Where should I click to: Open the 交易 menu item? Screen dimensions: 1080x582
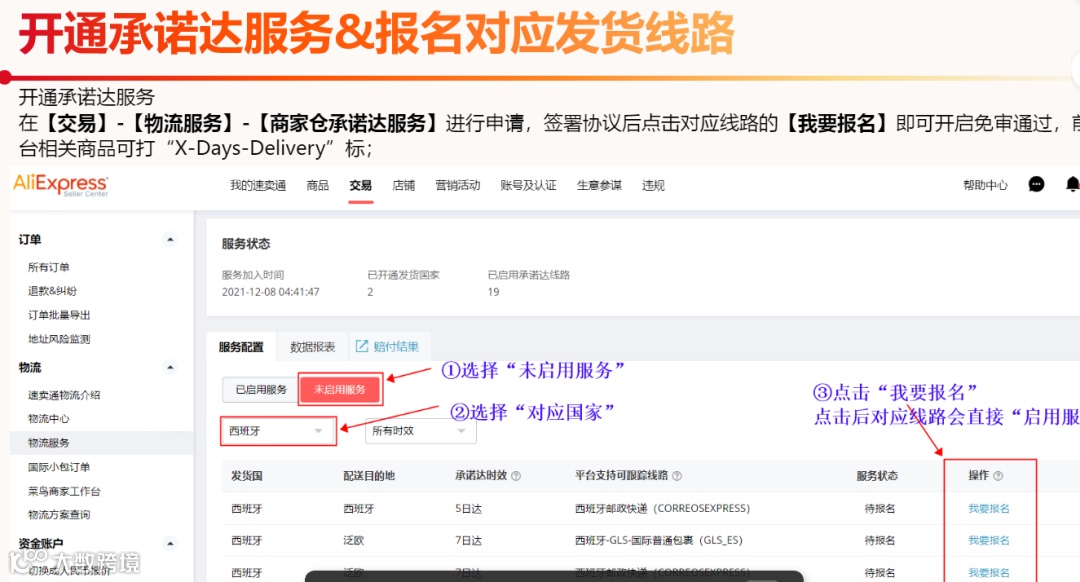click(x=360, y=186)
